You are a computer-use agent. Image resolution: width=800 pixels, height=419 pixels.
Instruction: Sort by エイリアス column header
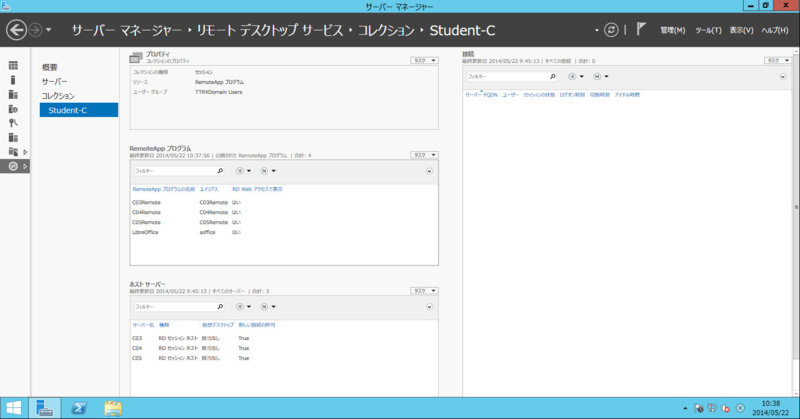[209, 189]
